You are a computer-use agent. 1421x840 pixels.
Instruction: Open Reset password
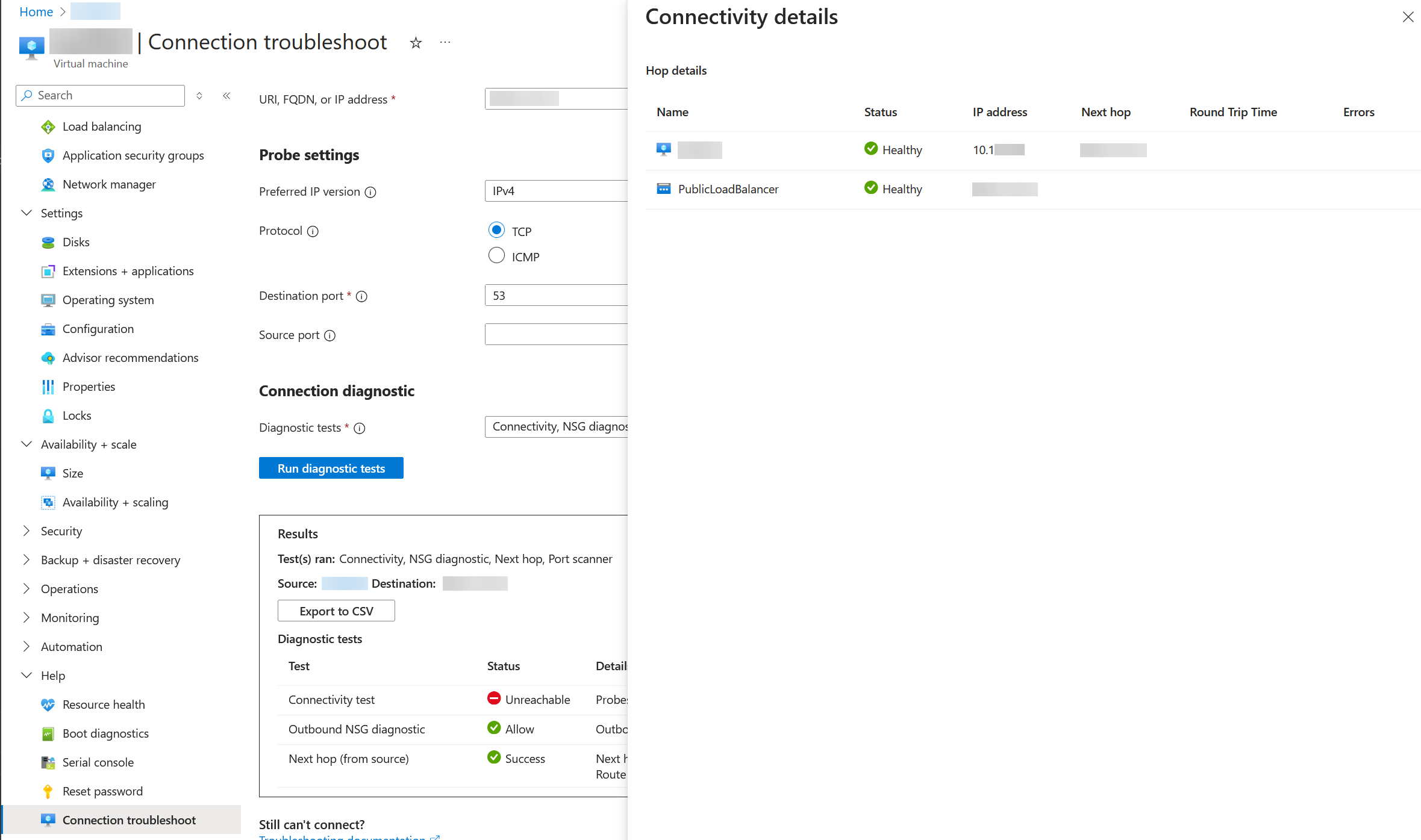pyautogui.click(x=102, y=791)
